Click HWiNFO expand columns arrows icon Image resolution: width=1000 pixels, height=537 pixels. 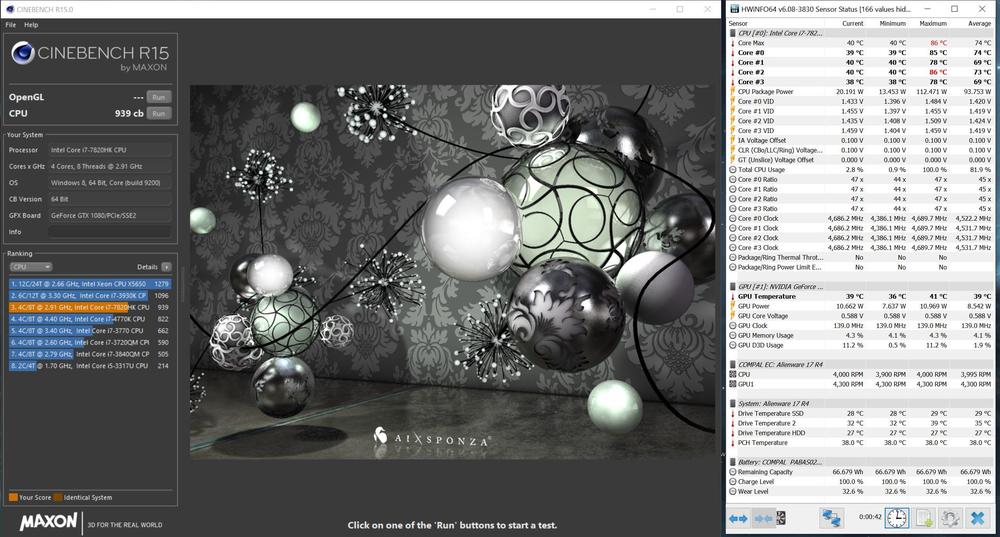[738, 518]
